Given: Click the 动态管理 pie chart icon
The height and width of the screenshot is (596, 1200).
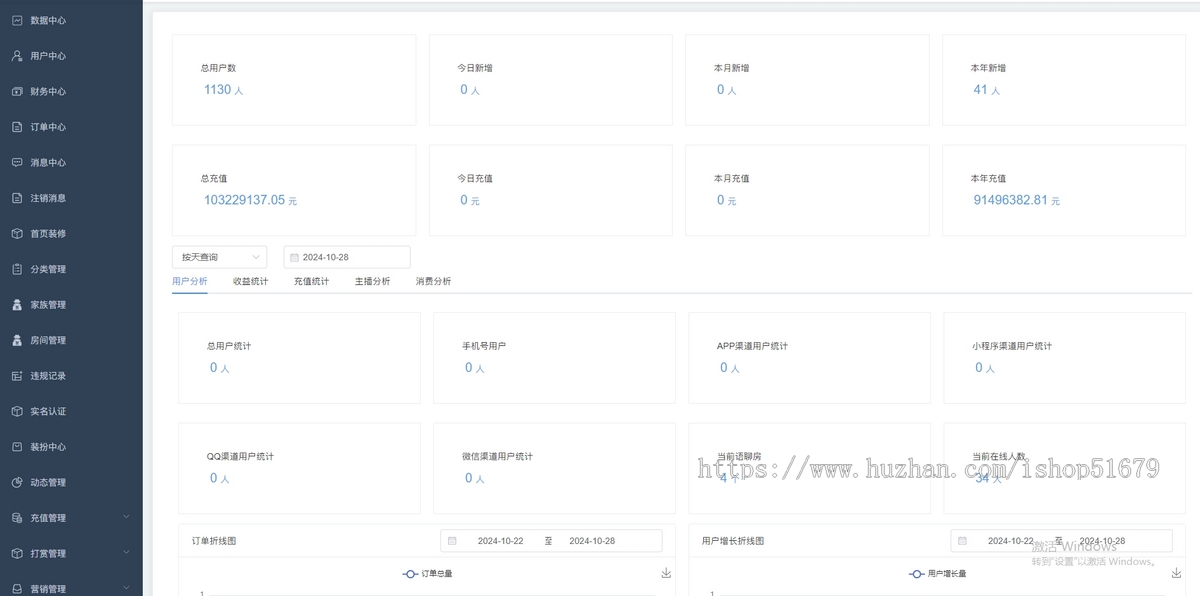Looking at the screenshot, I should point(17,482).
